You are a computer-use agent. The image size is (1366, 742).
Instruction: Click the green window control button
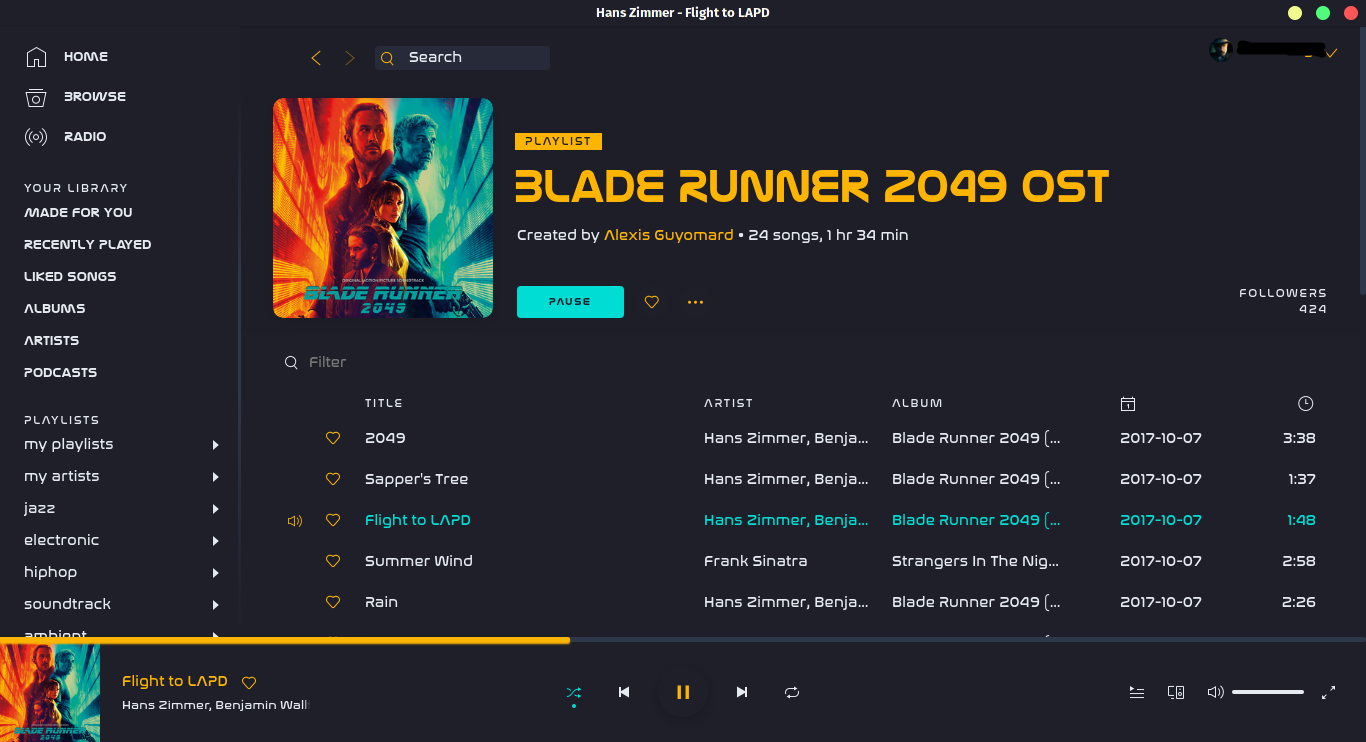1323,13
